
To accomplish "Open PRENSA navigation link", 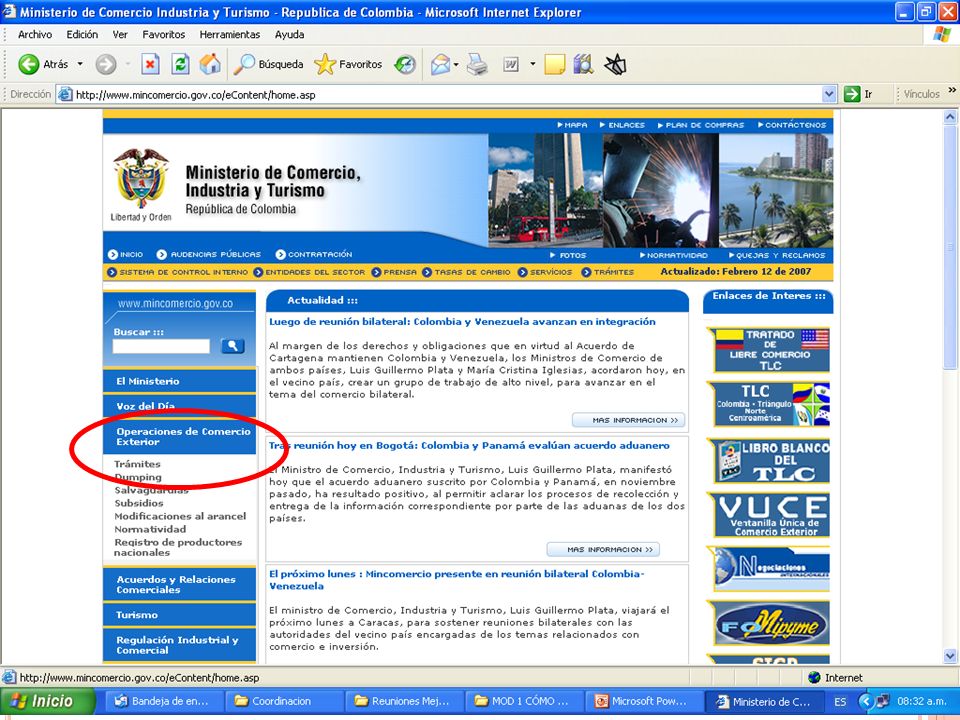I will point(394,272).
